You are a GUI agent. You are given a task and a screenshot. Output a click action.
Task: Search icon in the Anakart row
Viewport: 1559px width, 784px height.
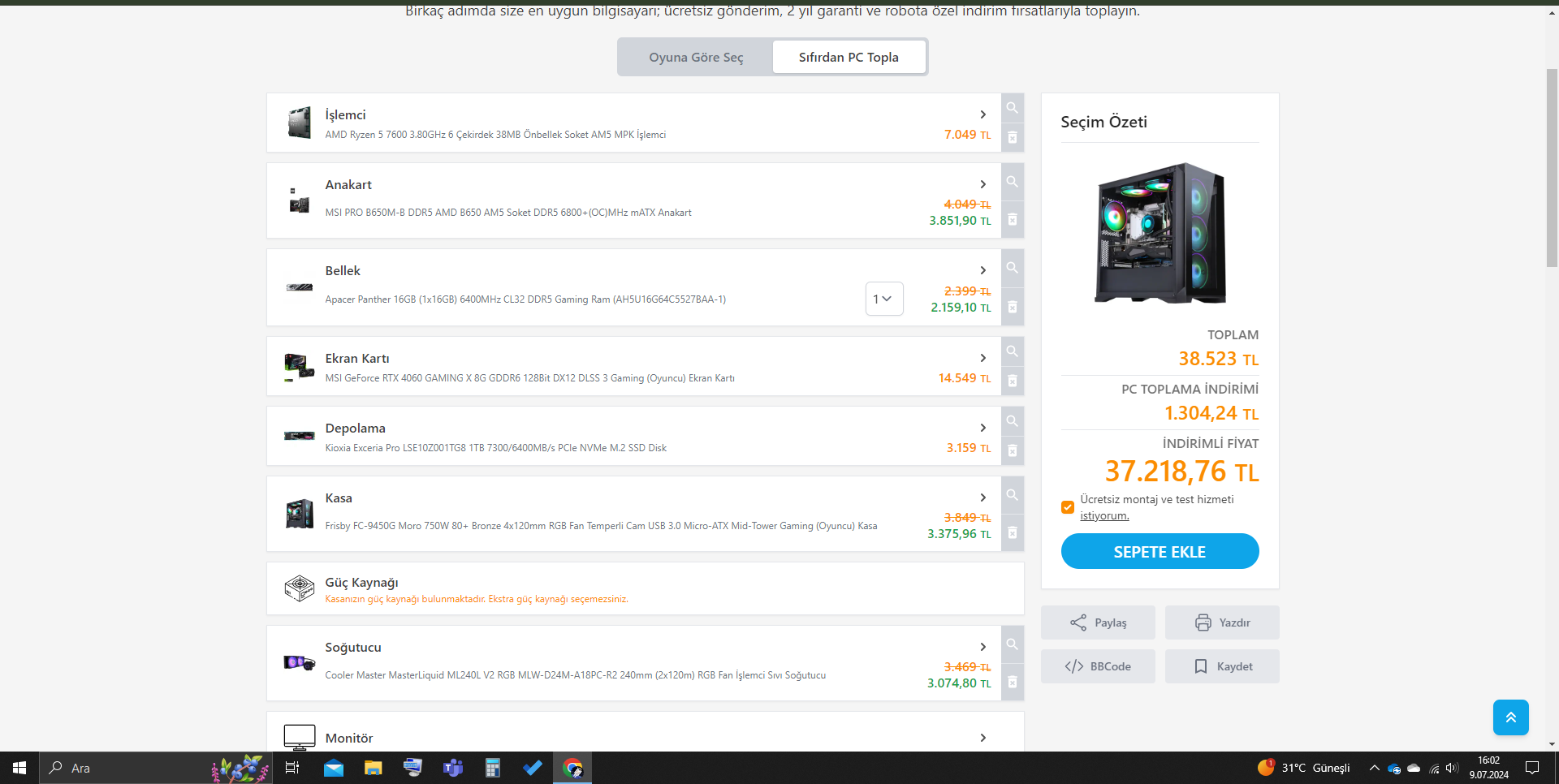point(1013,182)
